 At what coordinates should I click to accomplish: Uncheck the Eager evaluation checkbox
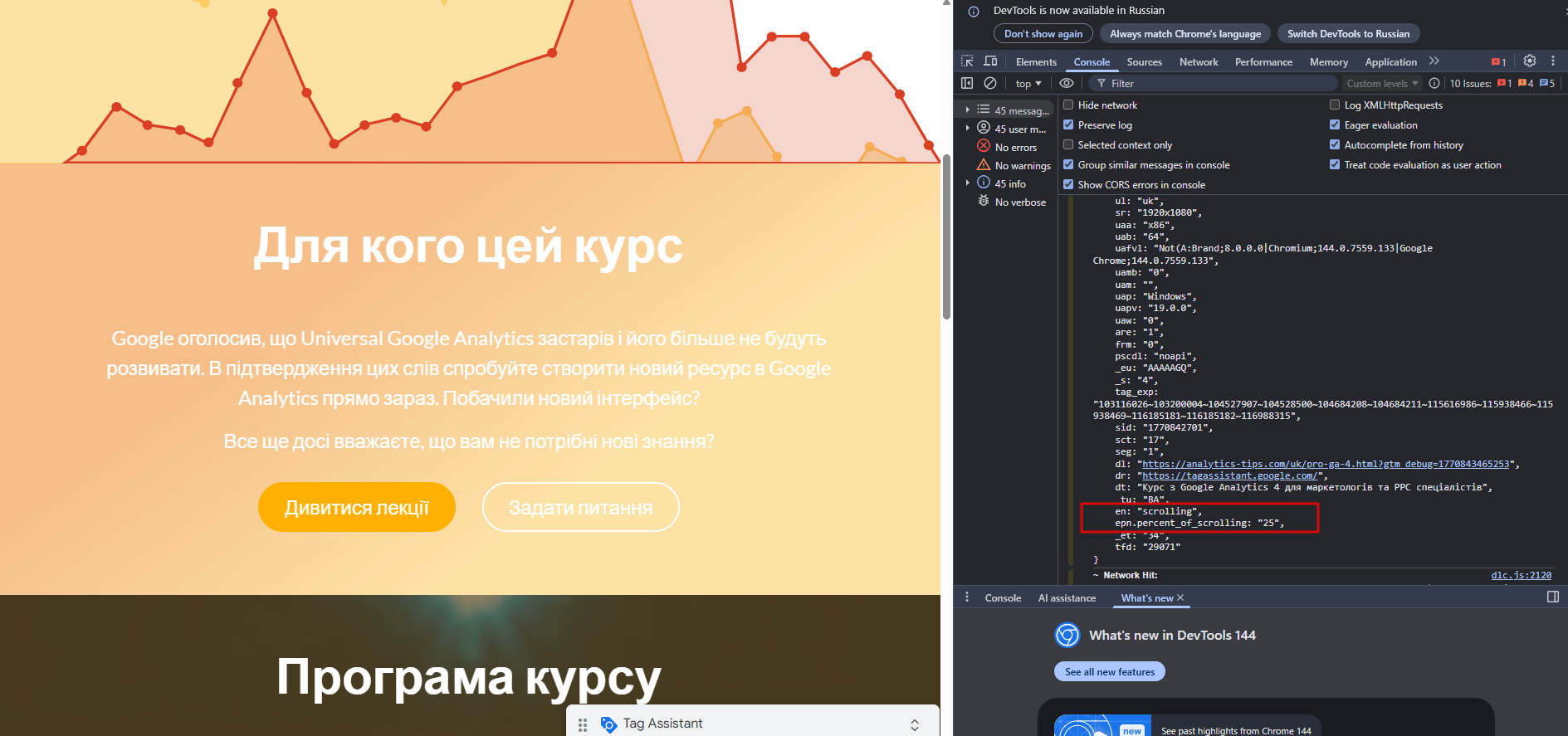click(x=1335, y=124)
